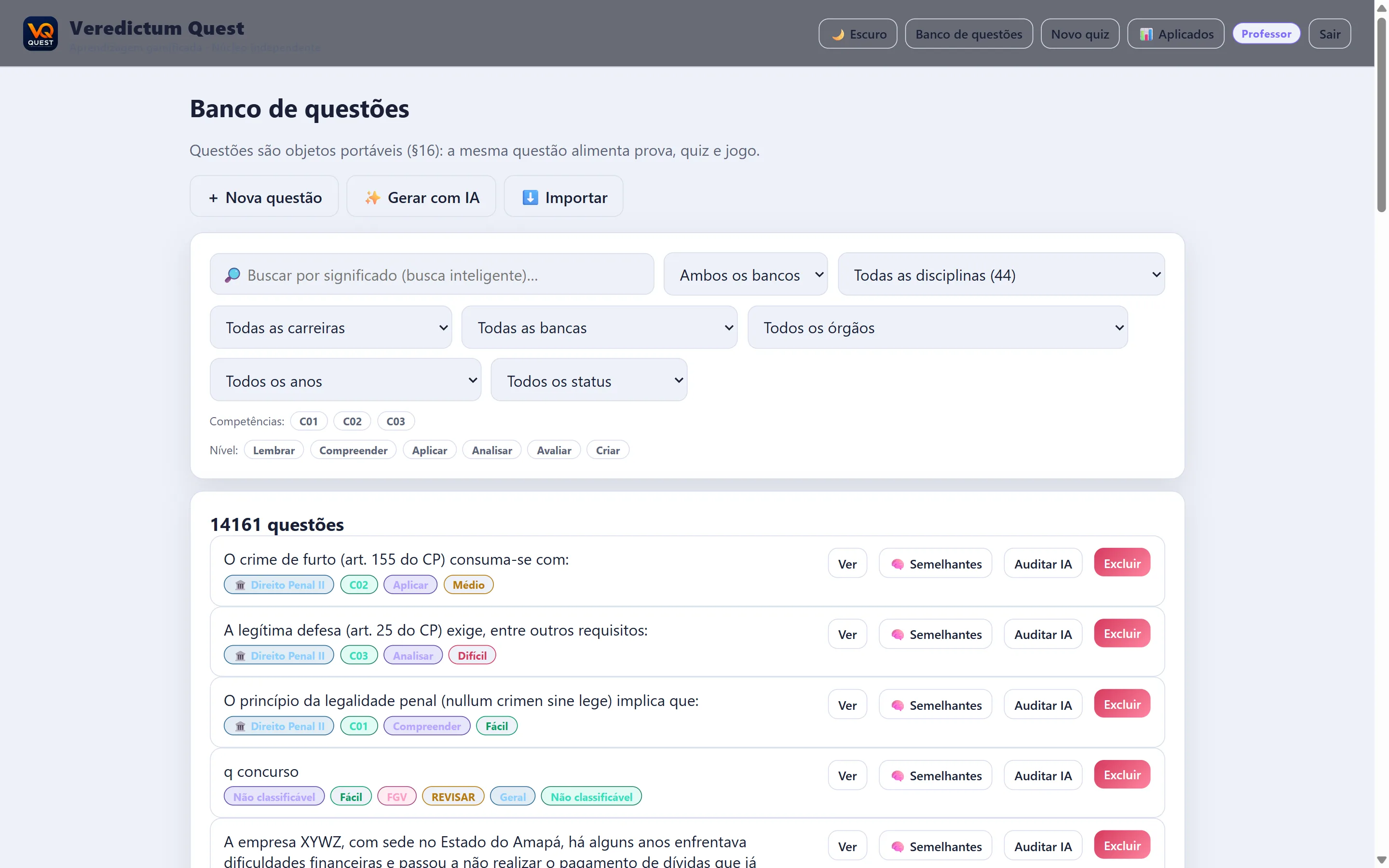Click building icon in legalidade penal Direito Penal II tag
The image size is (1389, 868).
pyautogui.click(x=241, y=726)
